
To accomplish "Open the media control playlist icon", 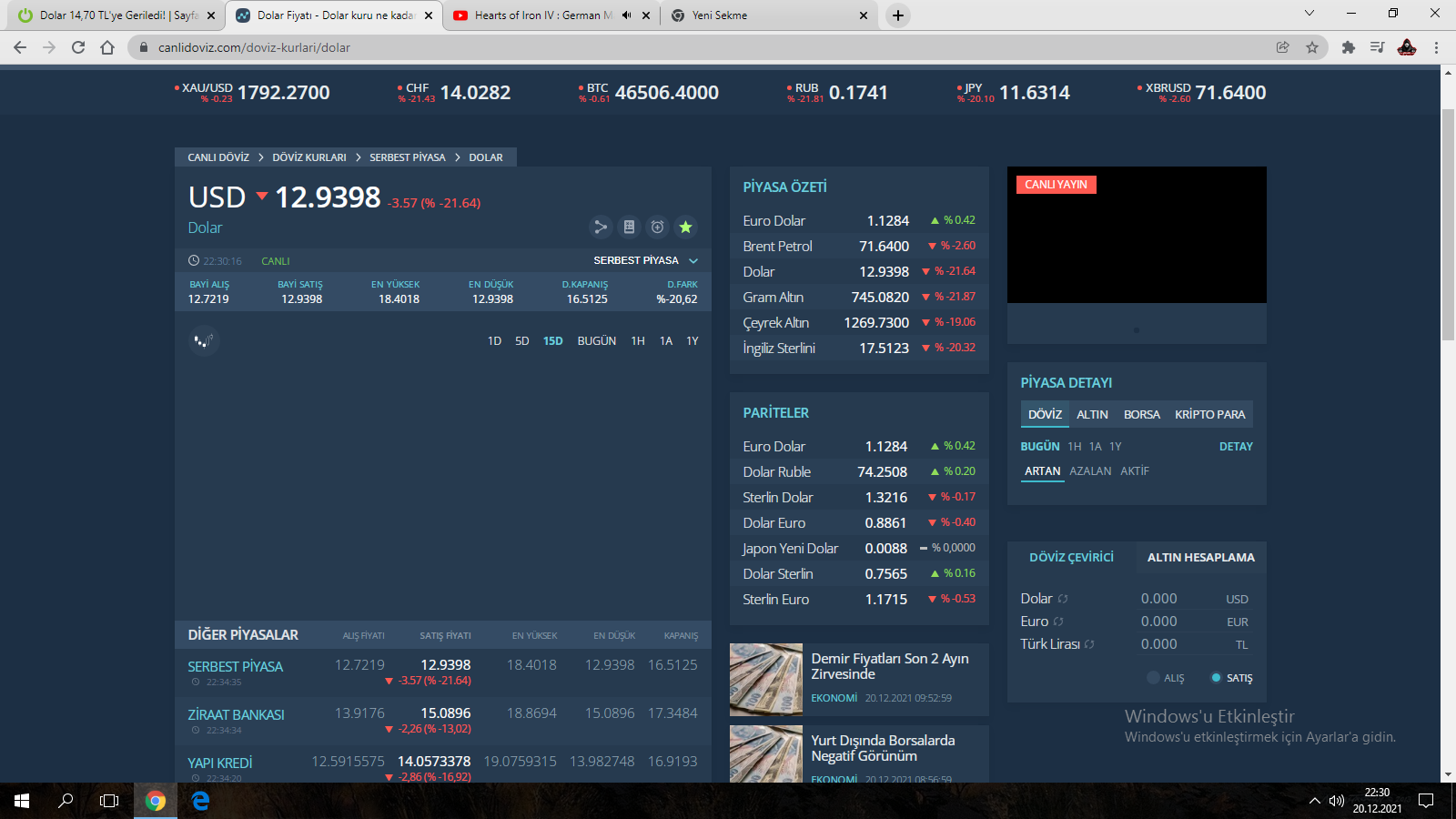I will 1378,47.
